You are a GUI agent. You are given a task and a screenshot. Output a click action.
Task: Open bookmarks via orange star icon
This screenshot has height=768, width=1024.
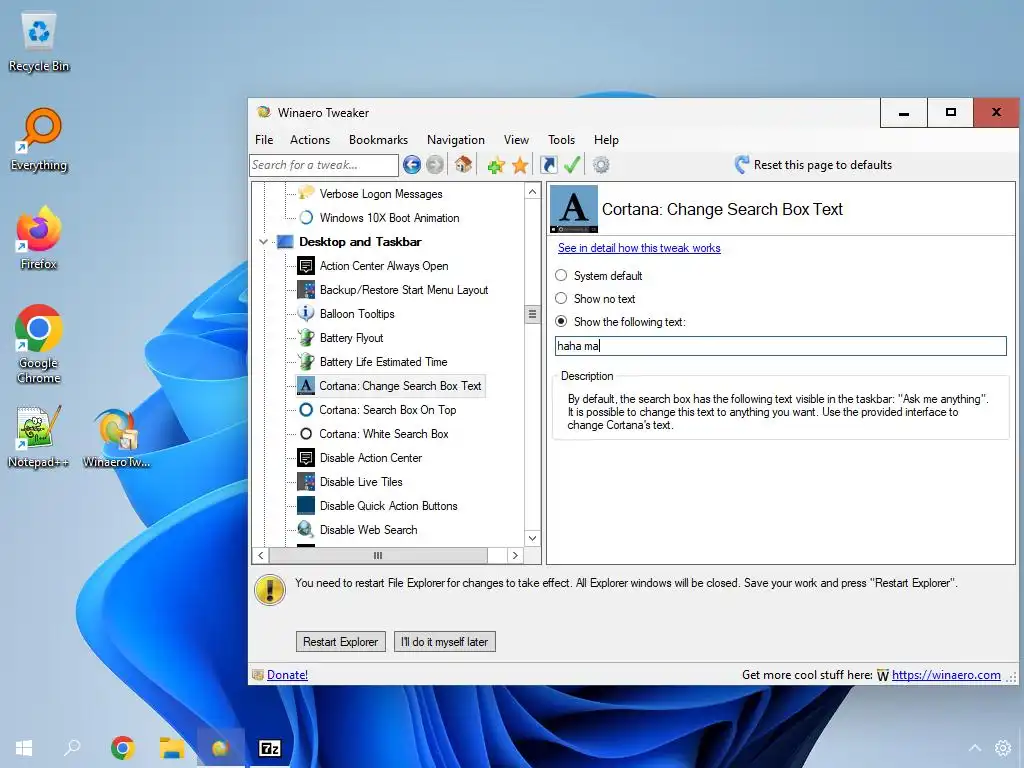(520, 165)
